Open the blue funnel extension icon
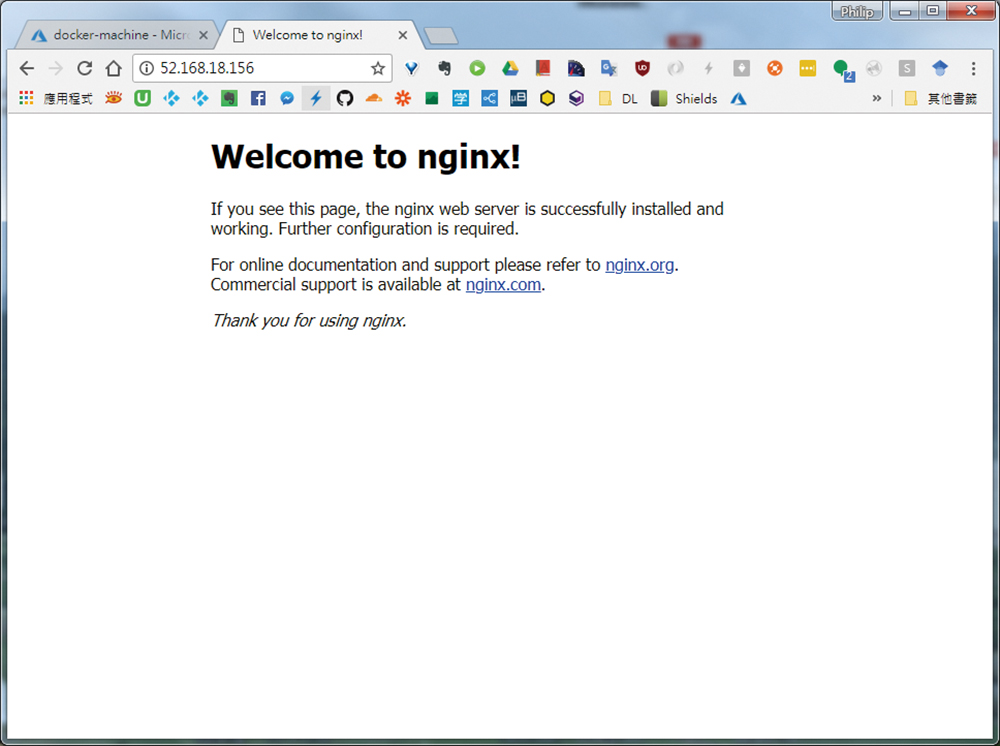This screenshot has width=1000, height=746. (411, 68)
